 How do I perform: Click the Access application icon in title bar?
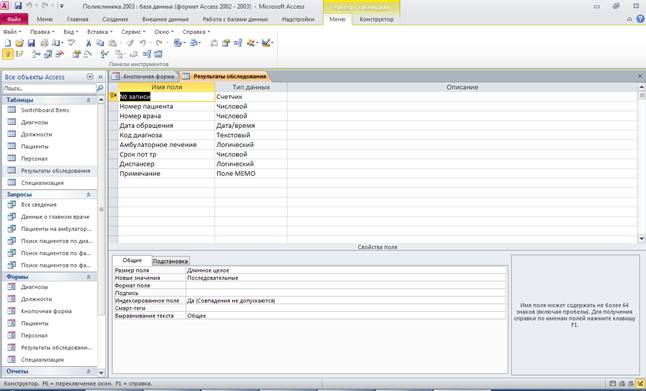(5, 6)
